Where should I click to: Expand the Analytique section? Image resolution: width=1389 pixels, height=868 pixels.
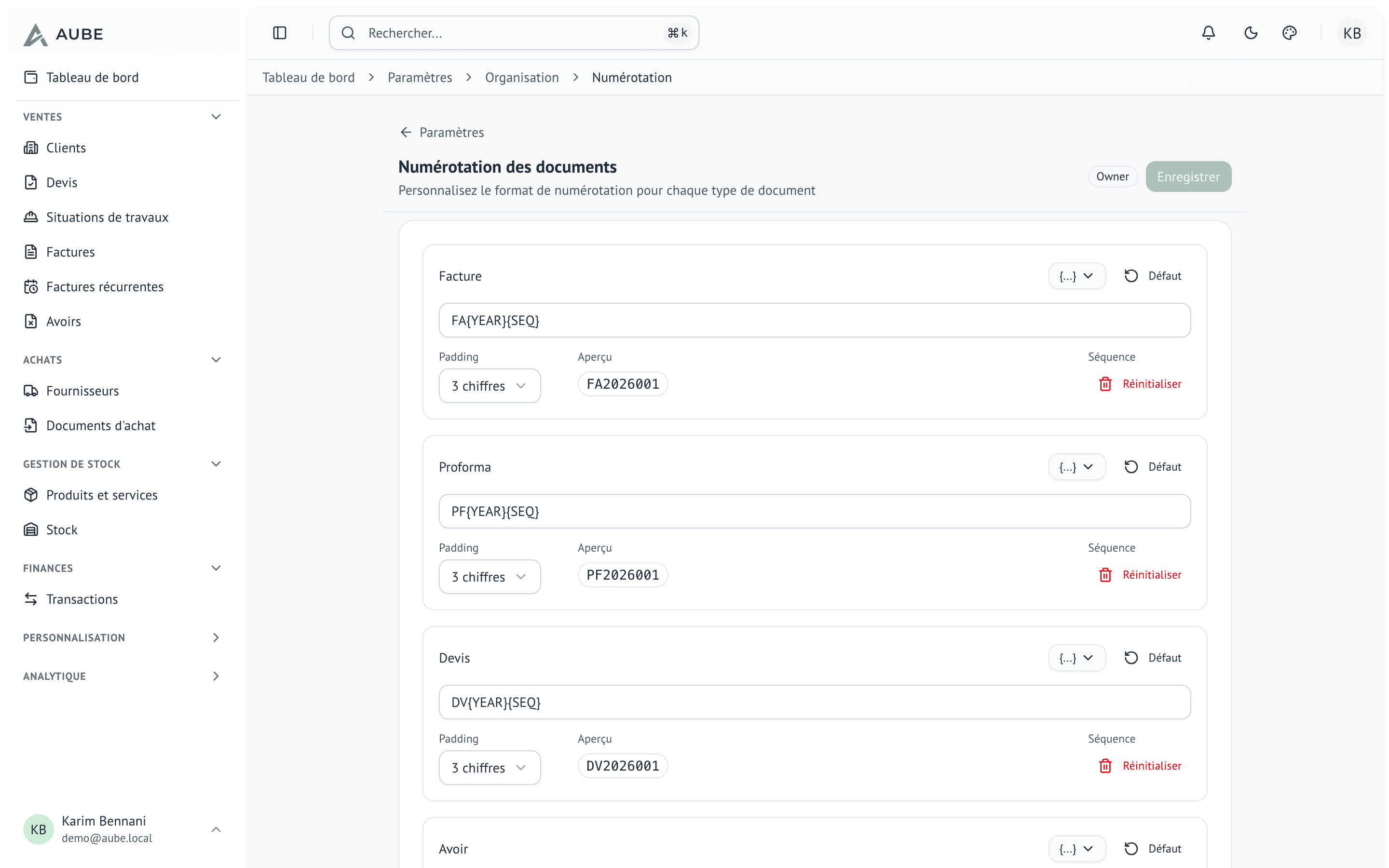tap(216, 676)
